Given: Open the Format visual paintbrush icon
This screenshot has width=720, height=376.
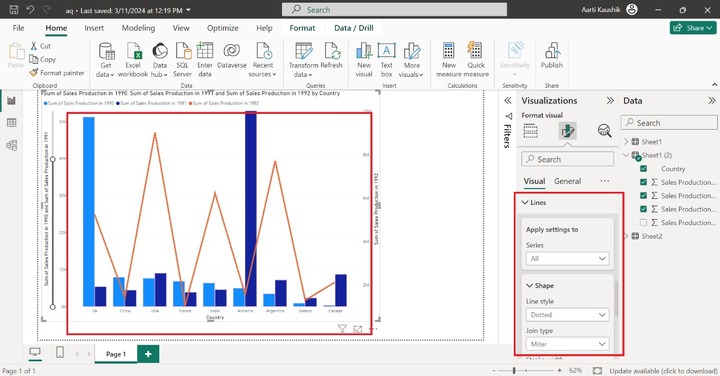Looking at the screenshot, I should coord(568,131).
